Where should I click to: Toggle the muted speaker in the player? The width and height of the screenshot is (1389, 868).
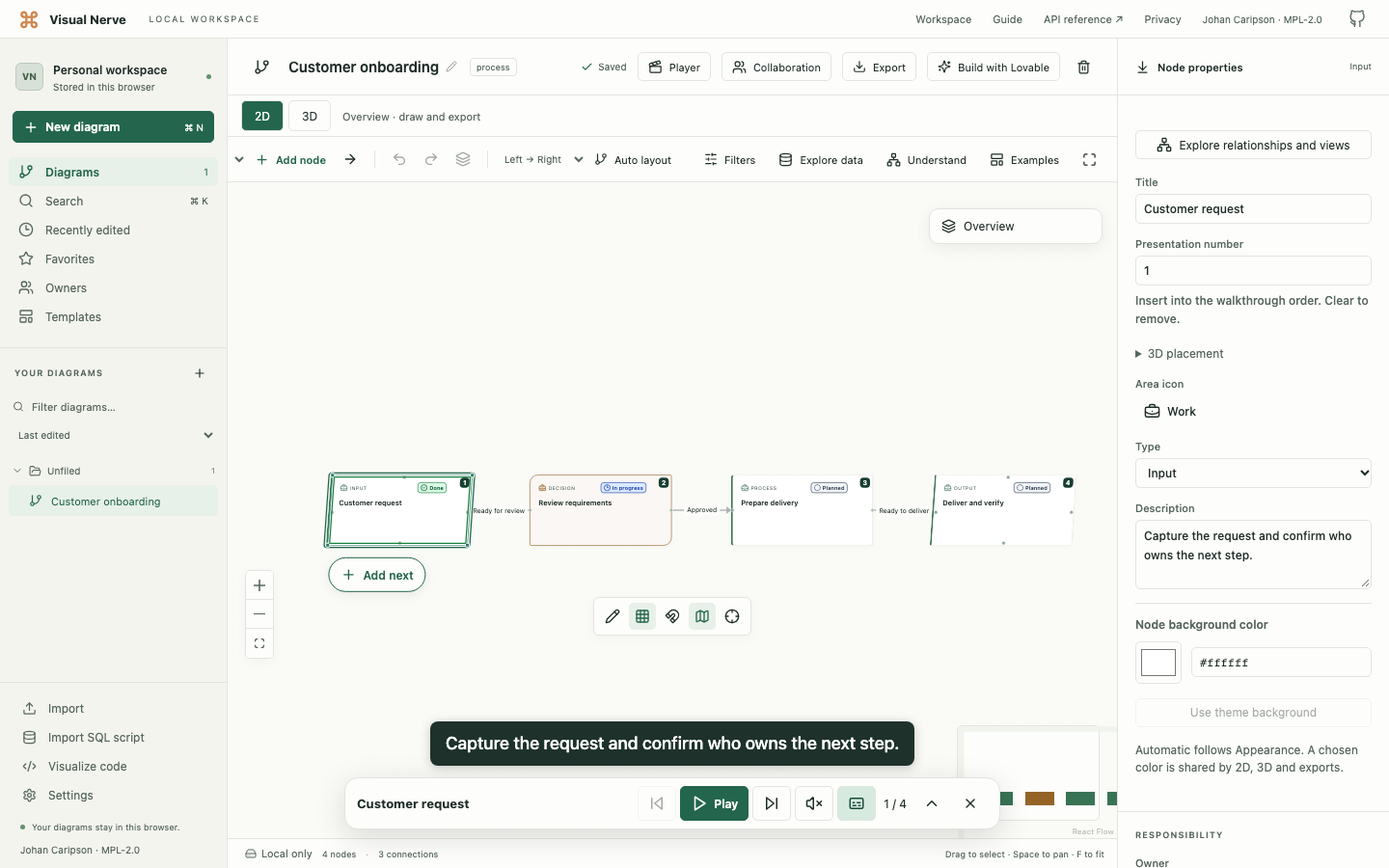click(814, 803)
